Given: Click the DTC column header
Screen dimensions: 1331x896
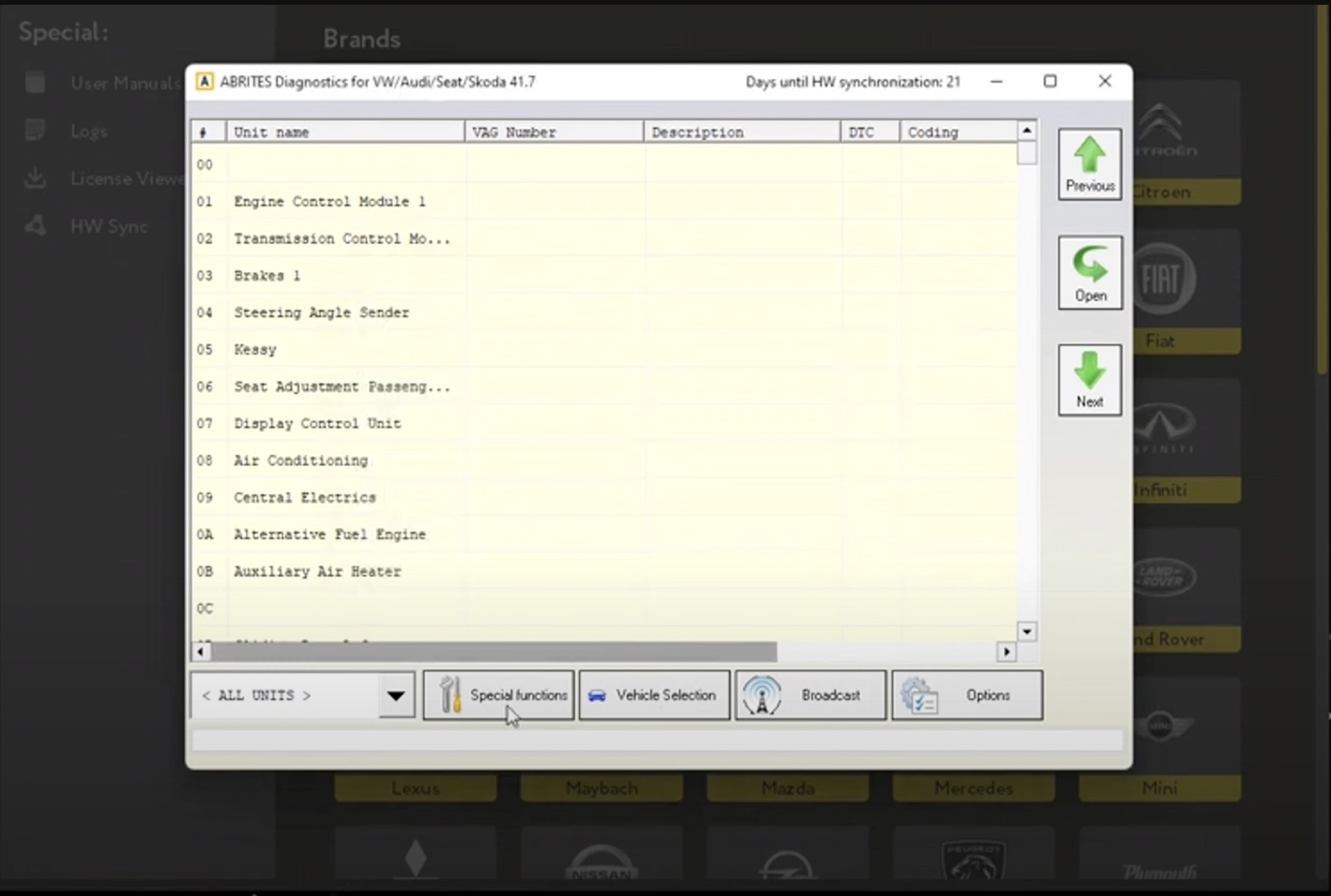Looking at the screenshot, I should coord(870,132).
